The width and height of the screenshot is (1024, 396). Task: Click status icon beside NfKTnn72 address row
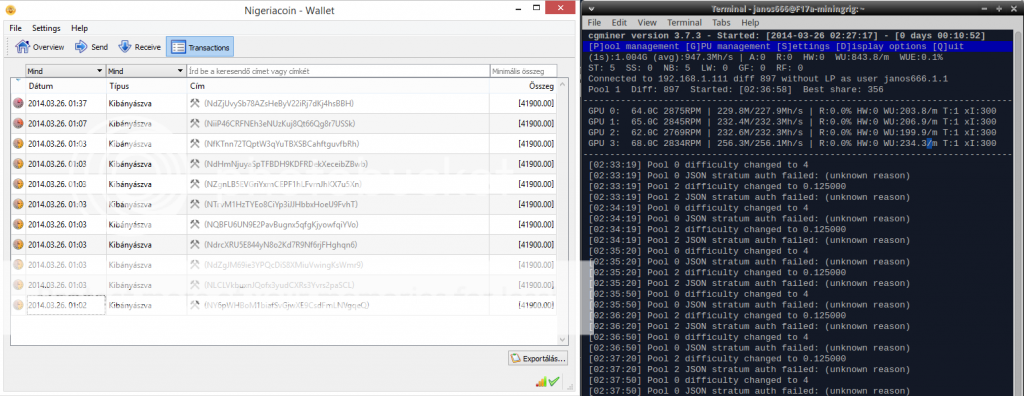[18, 144]
